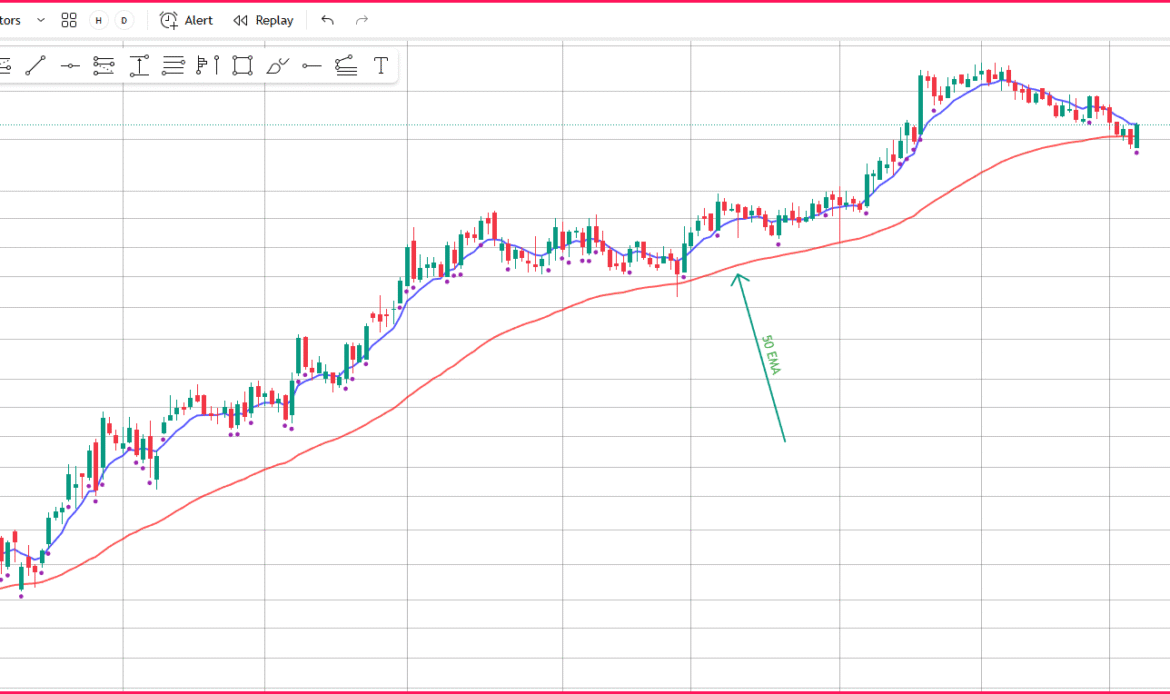This screenshot has height=694, width=1170.
Task: Select the Rectangle drawing tool
Action: pos(242,66)
